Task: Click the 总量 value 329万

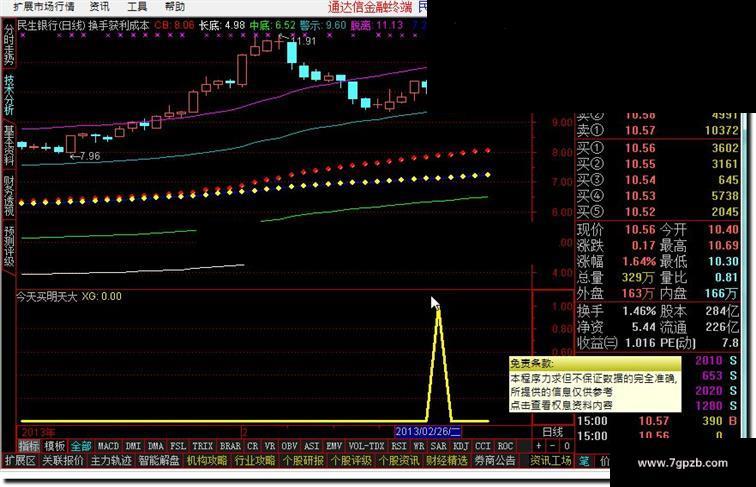Action: point(638,278)
